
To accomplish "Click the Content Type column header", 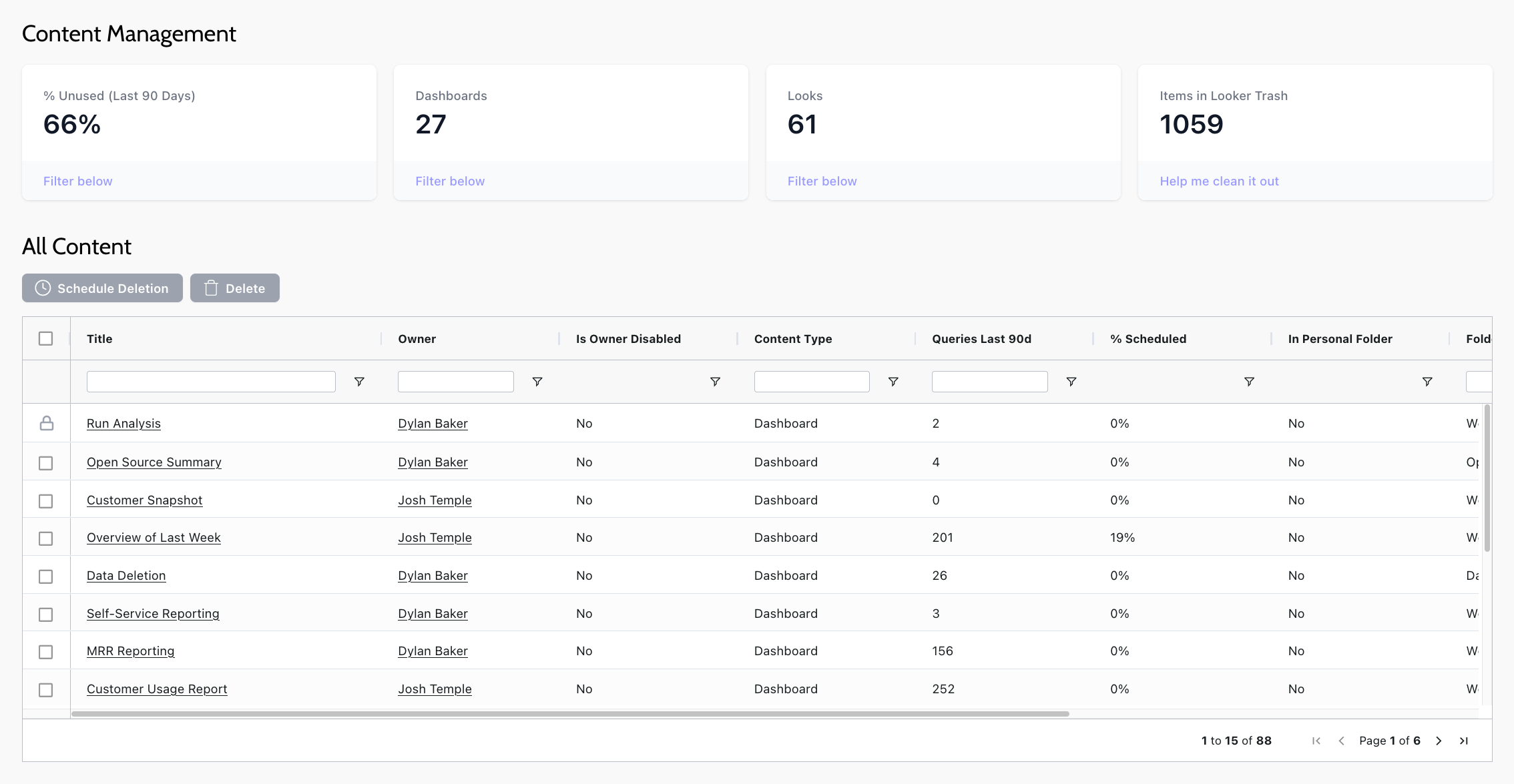I will pyautogui.click(x=792, y=339).
